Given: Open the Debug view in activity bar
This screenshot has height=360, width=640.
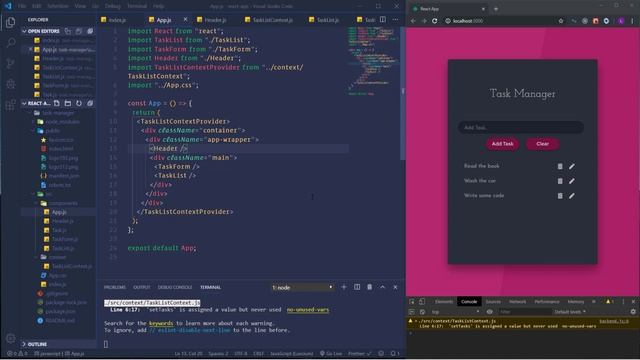Looking at the screenshot, I should [x=11, y=84].
